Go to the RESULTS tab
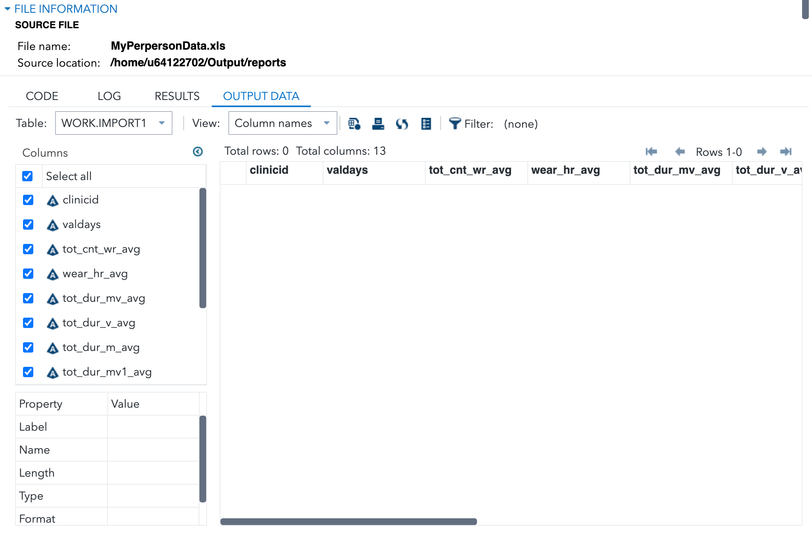The image size is (812, 537). 177,96
